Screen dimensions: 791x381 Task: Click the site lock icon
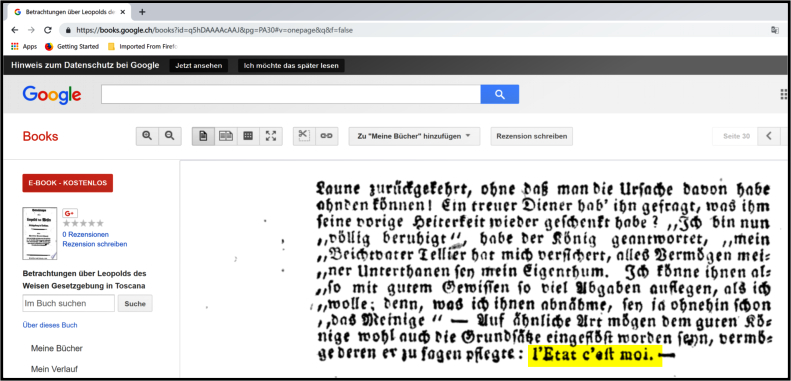(68, 30)
